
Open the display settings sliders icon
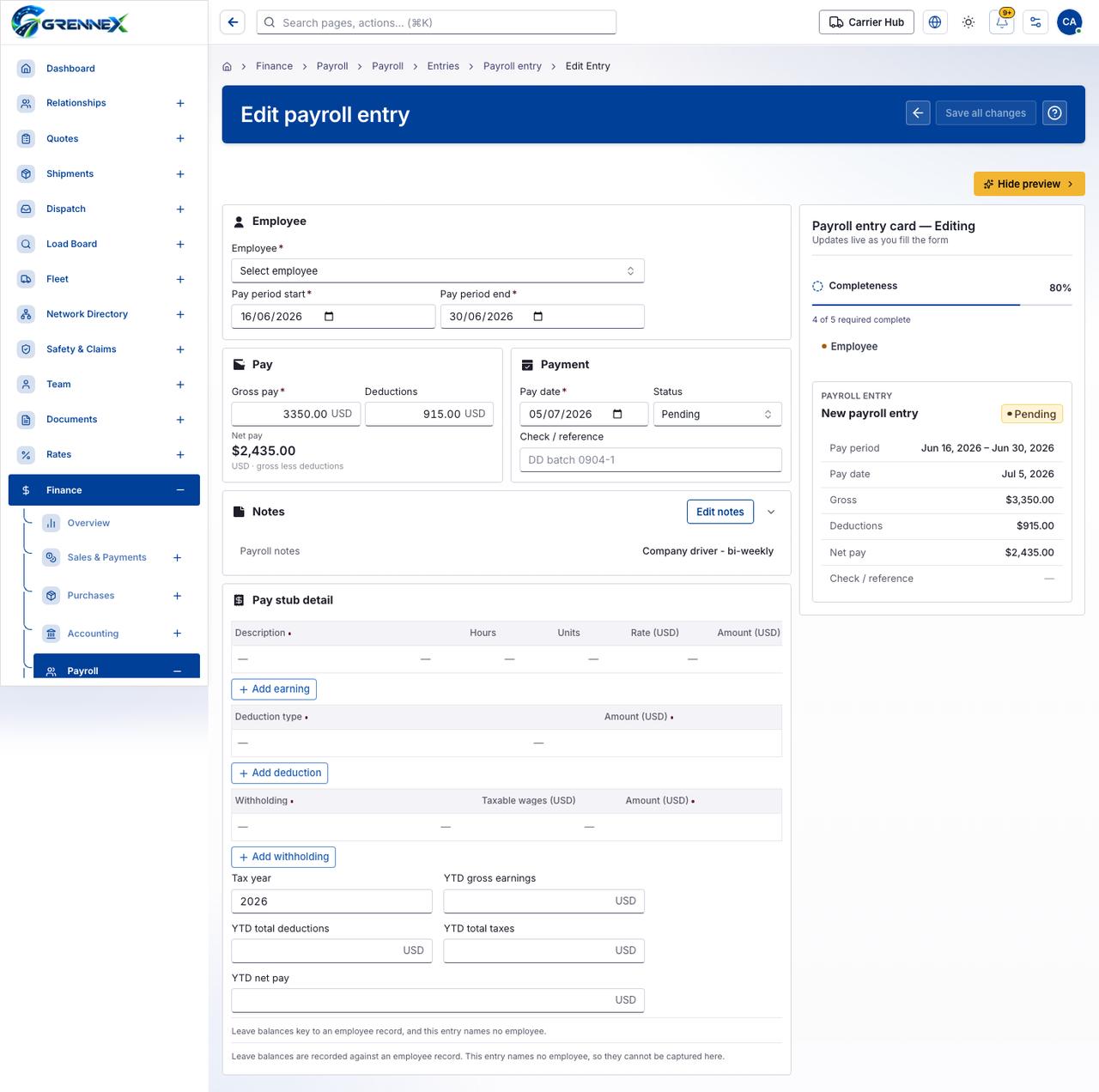click(1035, 22)
